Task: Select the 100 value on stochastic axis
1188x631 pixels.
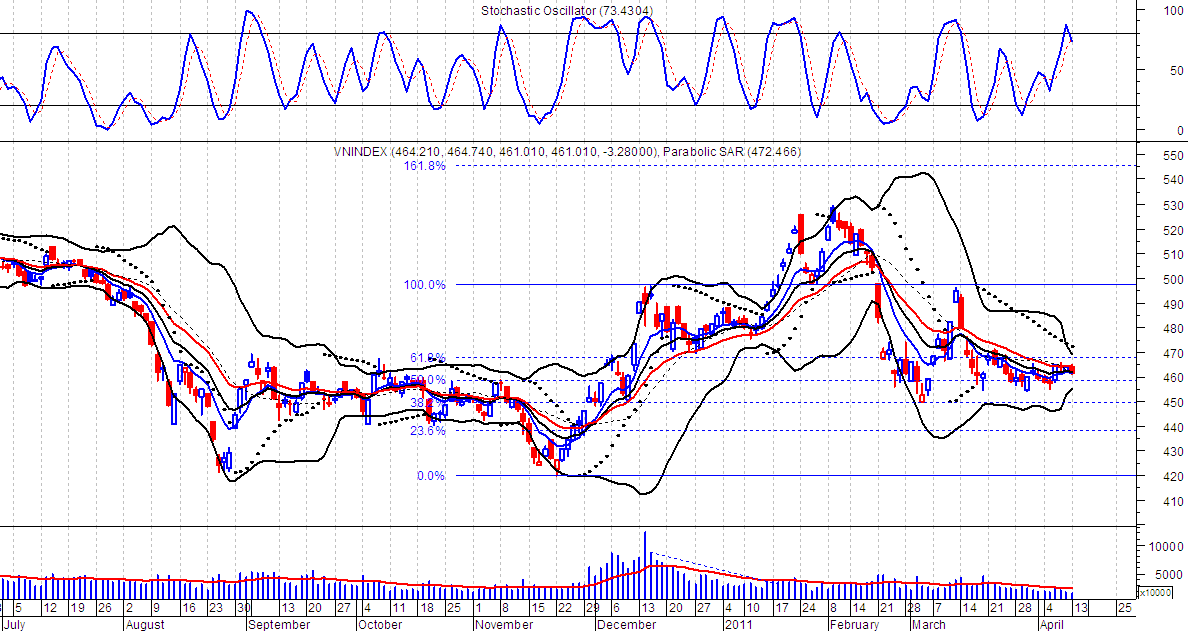Action: click(x=1173, y=11)
